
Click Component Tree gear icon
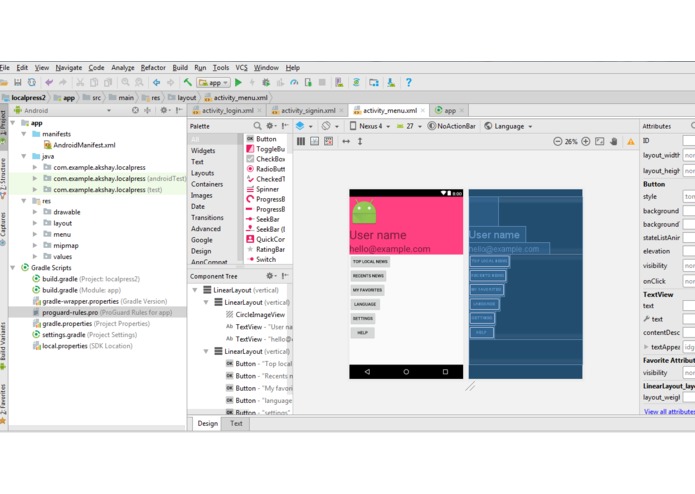(x=270, y=276)
